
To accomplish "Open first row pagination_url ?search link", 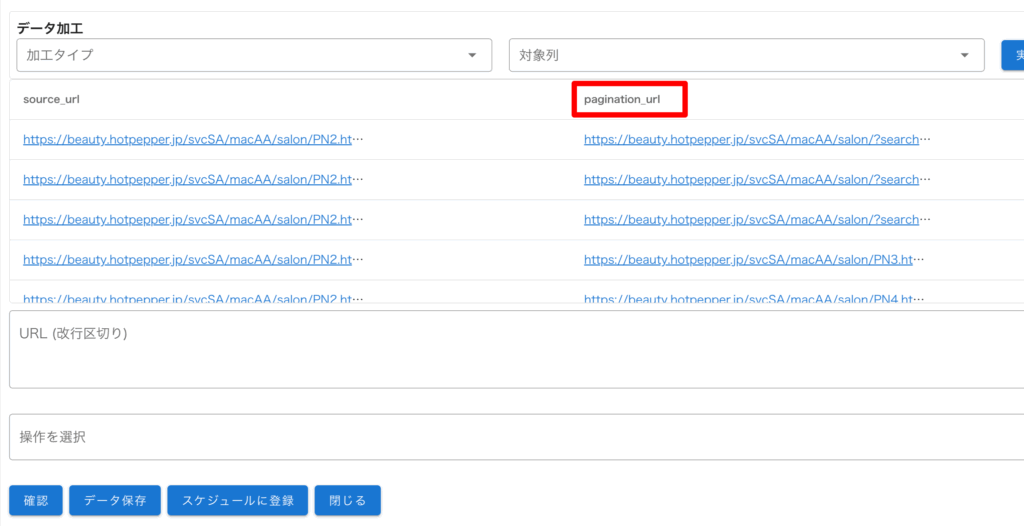I will pos(756,139).
